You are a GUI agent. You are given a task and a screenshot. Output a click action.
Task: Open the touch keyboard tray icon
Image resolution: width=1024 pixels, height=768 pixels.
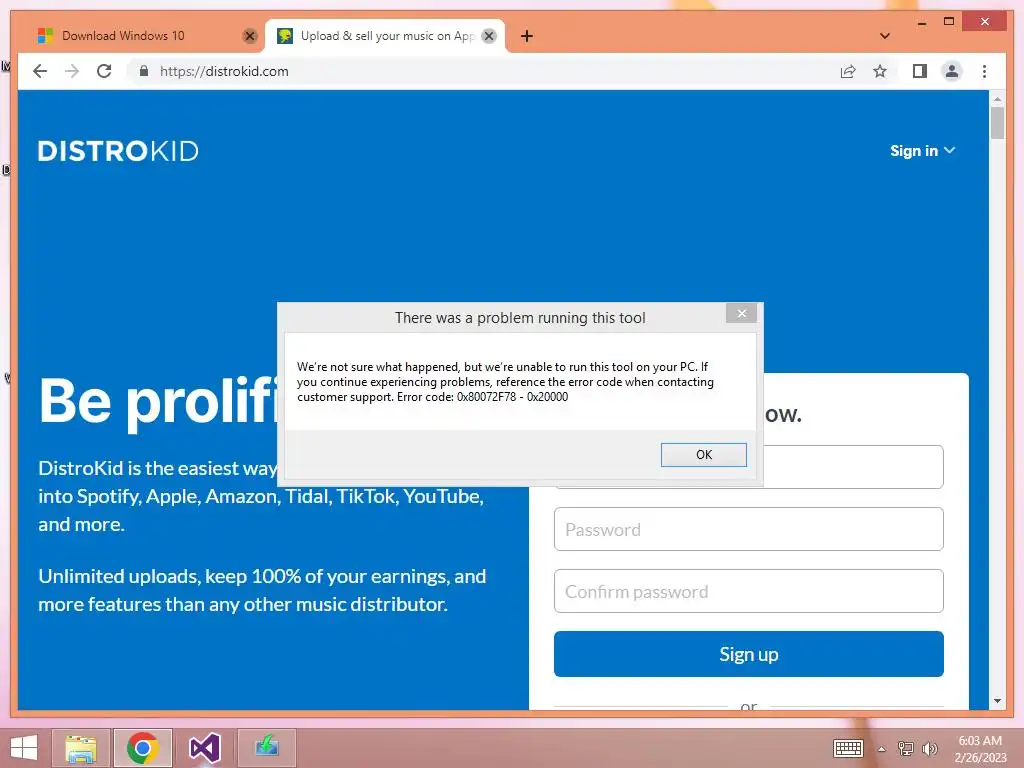848,748
